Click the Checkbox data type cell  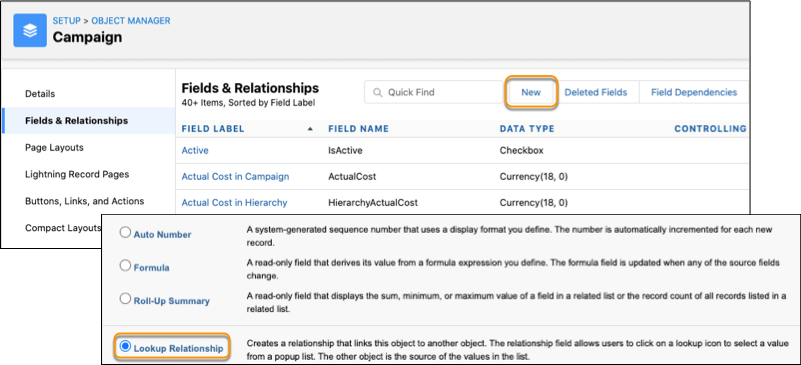coord(522,151)
